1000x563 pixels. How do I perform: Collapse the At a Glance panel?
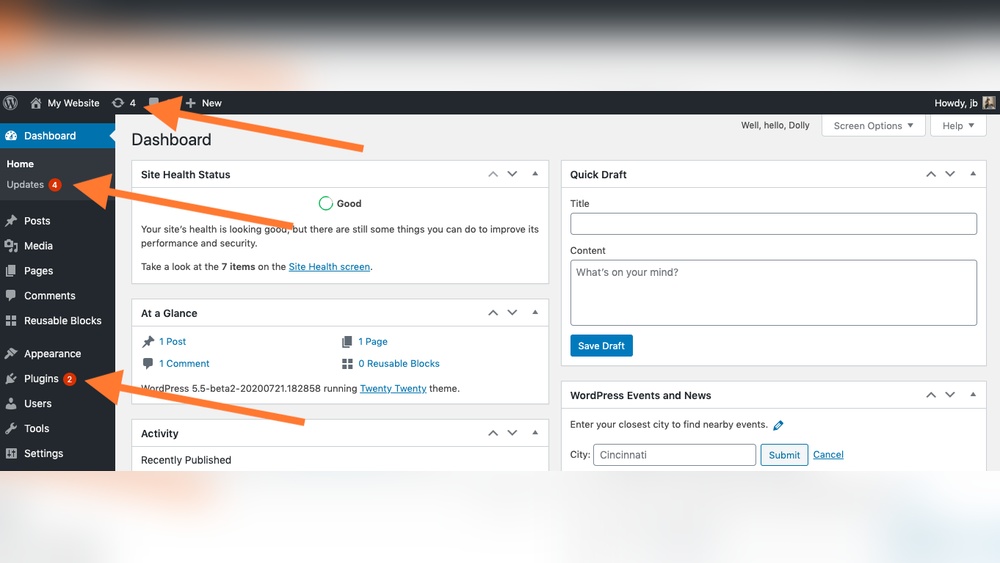(535, 312)
